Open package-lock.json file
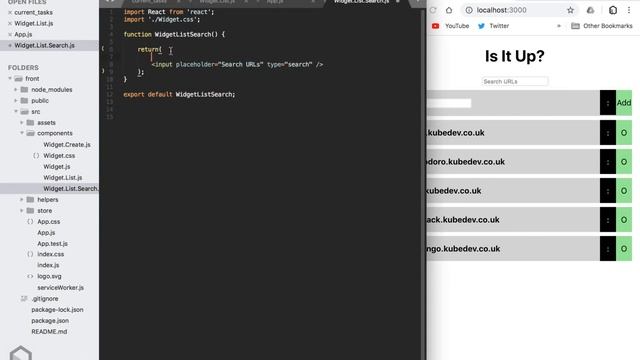This screenshot has width=640, height=360. pyautogui.click(x=57, y=310)
